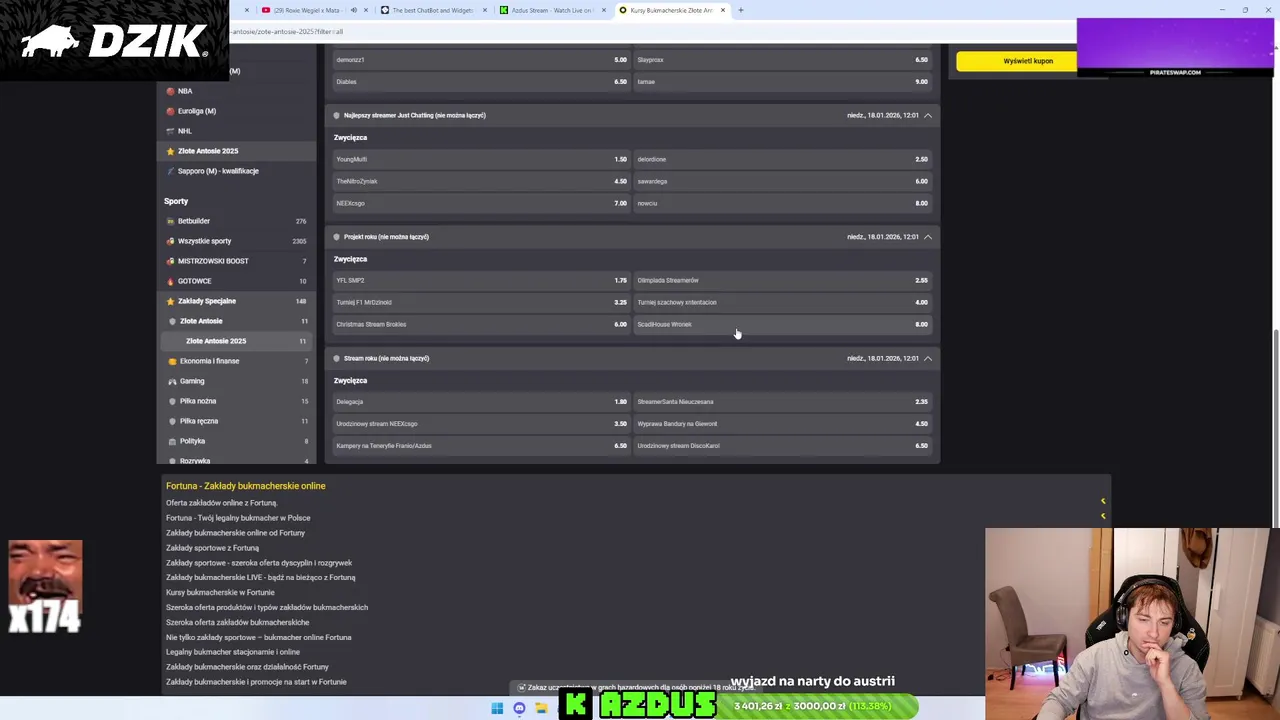Bet on Turniej F1 MrDzinold at 3.25

click(x=481, y=302)
